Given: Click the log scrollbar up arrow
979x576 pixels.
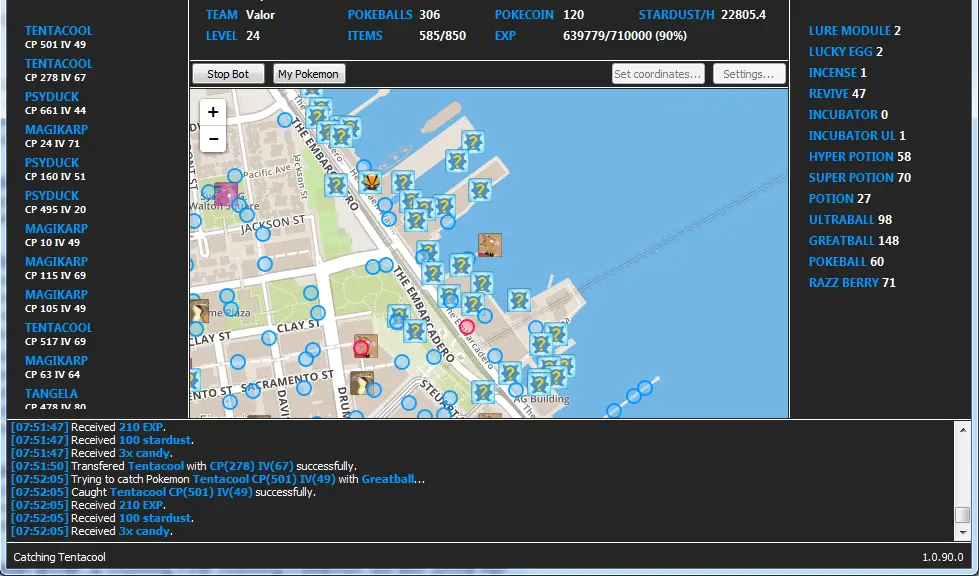Looking at the screenshot, I should tap(962, 427).
